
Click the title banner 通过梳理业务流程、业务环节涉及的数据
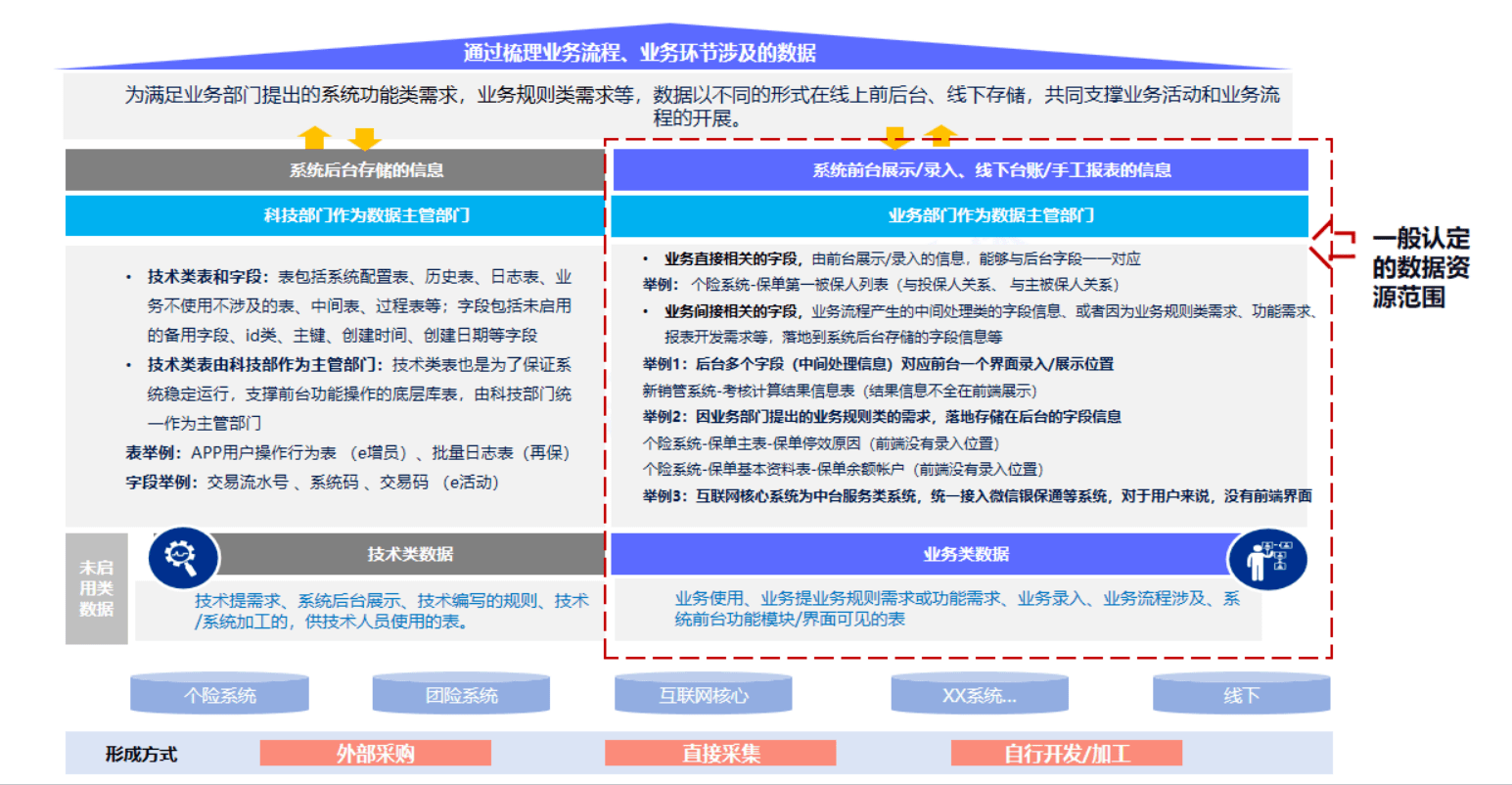[640, 53]
